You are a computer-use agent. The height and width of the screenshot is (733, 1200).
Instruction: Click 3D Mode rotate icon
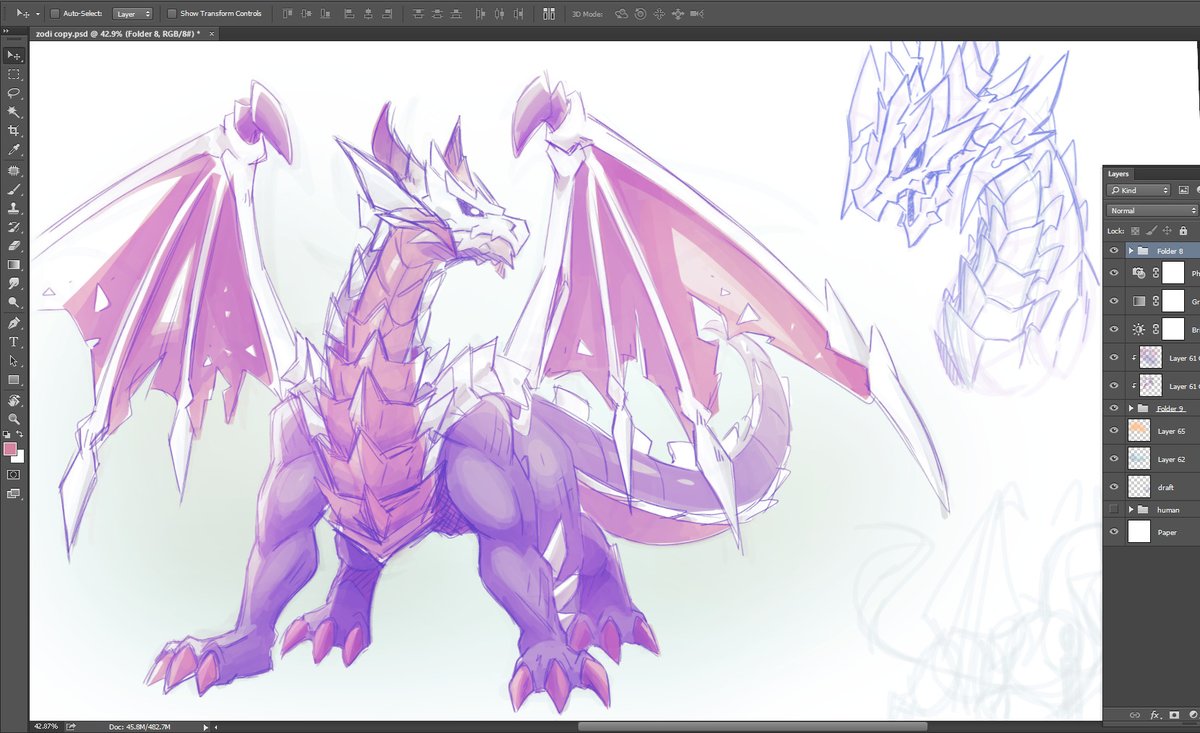(621, 14)
